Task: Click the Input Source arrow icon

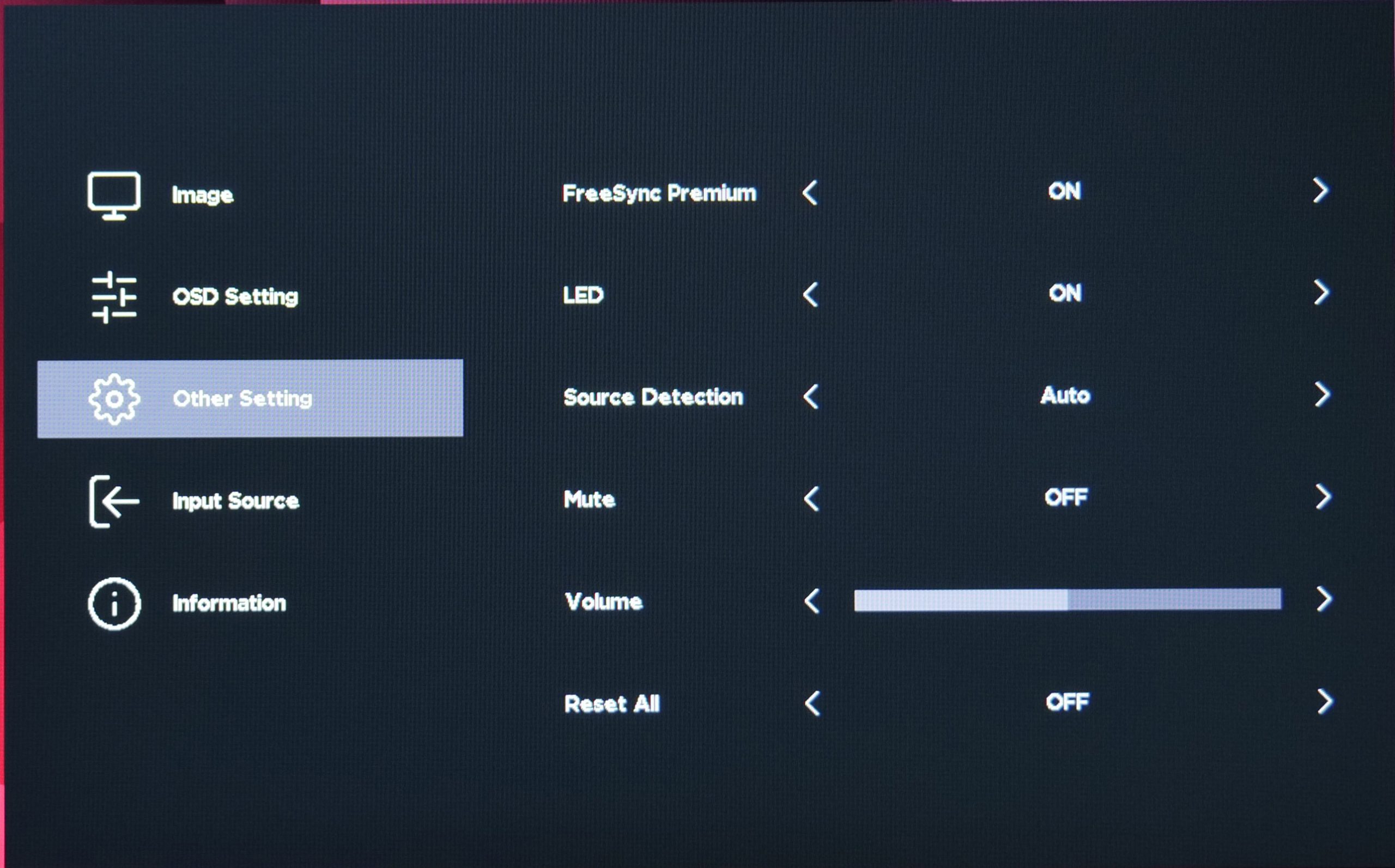Action: point(114,501)
